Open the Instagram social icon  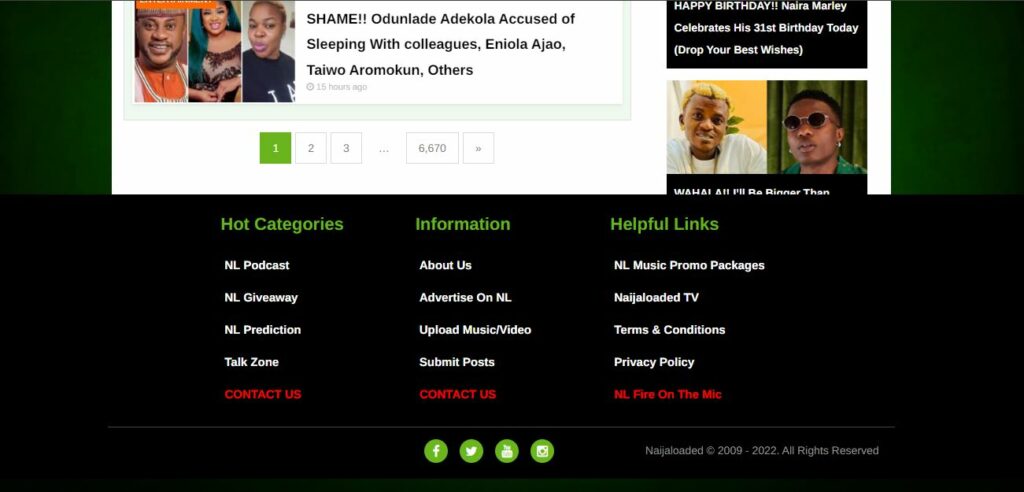coord(542,451)
